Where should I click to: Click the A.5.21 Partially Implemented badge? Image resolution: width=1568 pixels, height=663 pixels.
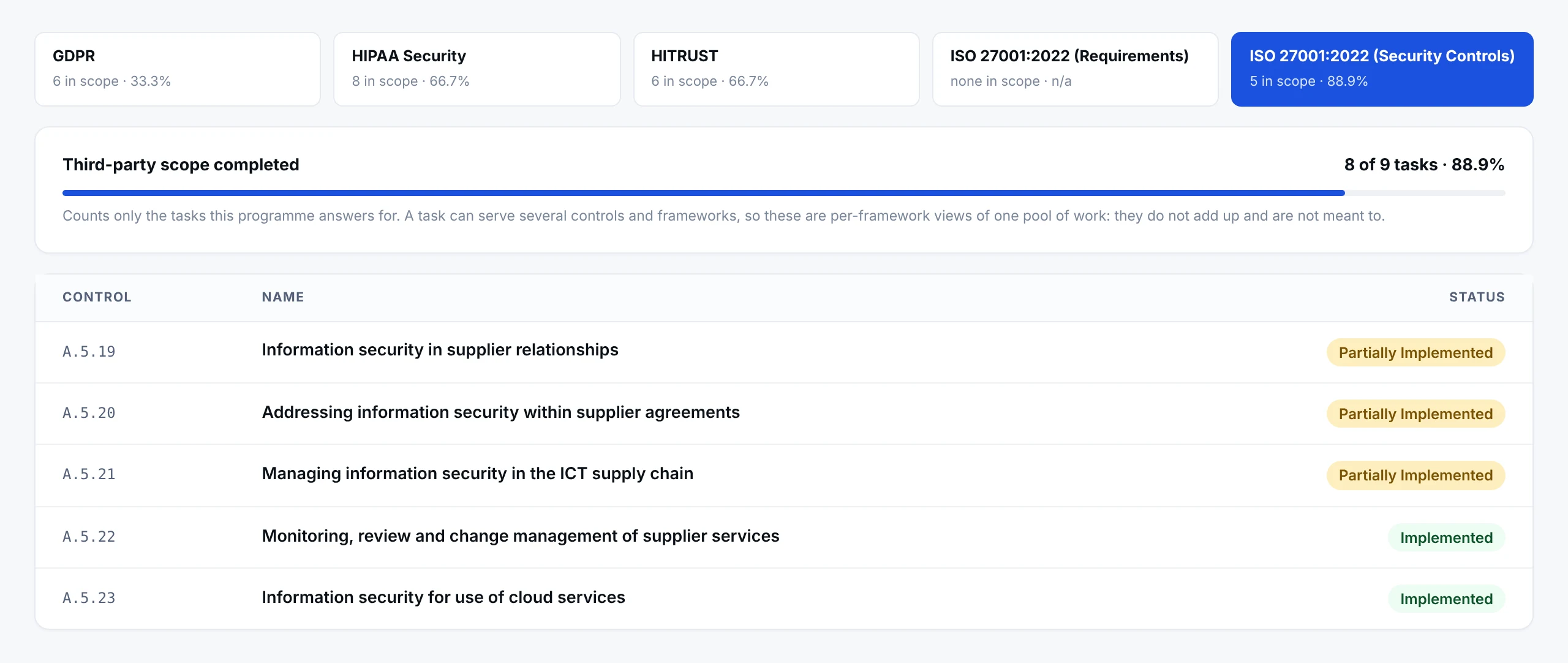point(1415,475)
